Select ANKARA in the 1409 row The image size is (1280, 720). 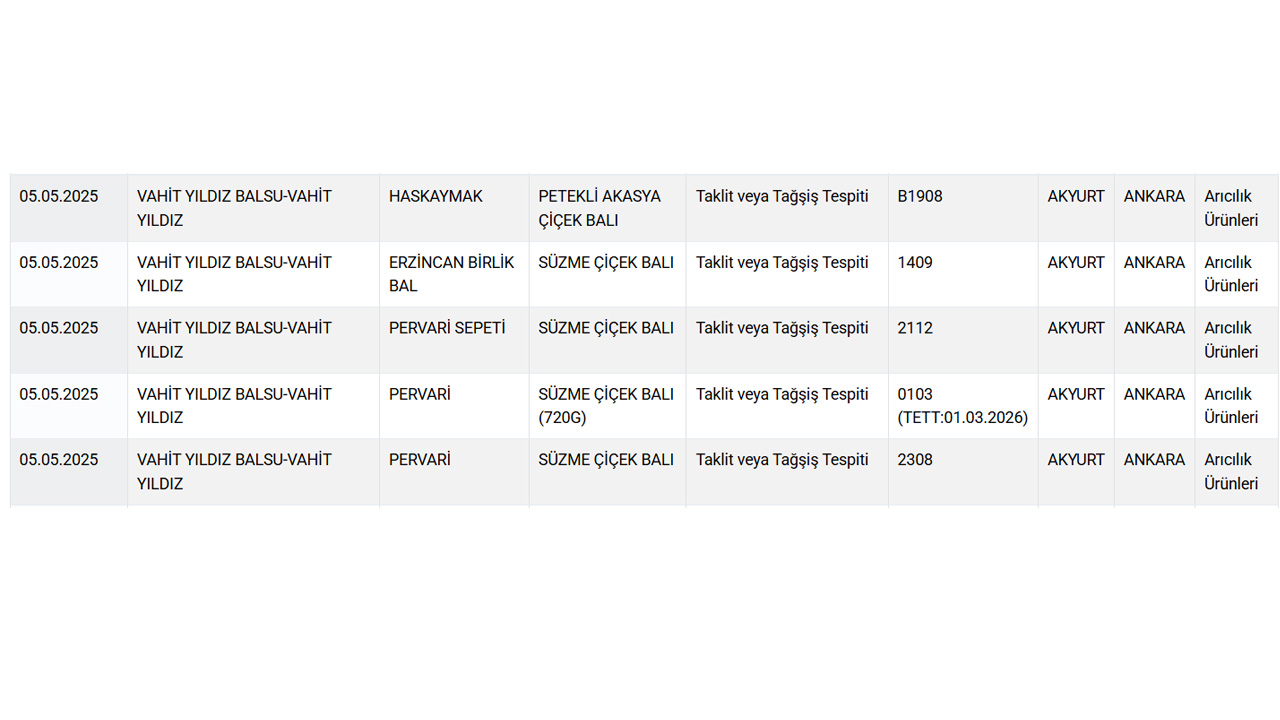tap(1154, 263)
